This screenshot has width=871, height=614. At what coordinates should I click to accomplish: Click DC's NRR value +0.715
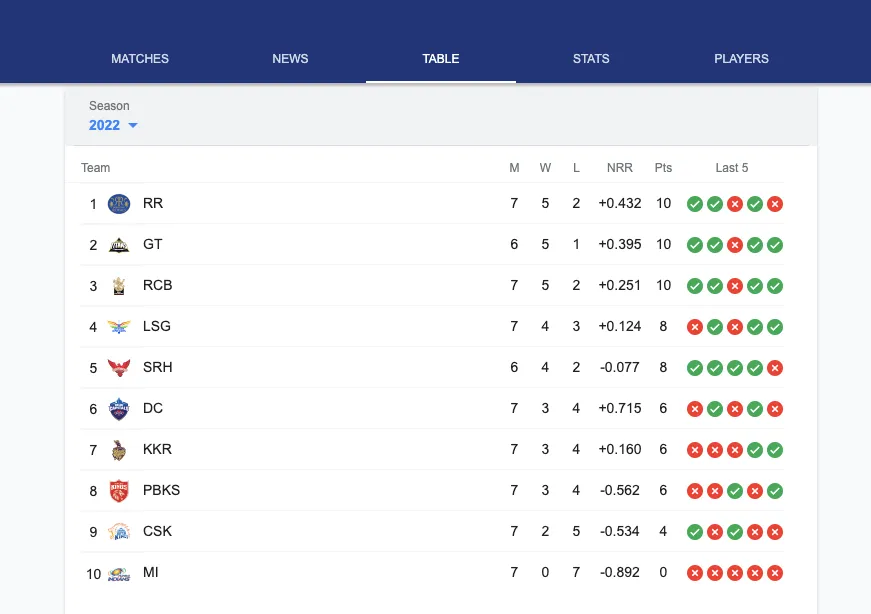[x=620, y=408]
